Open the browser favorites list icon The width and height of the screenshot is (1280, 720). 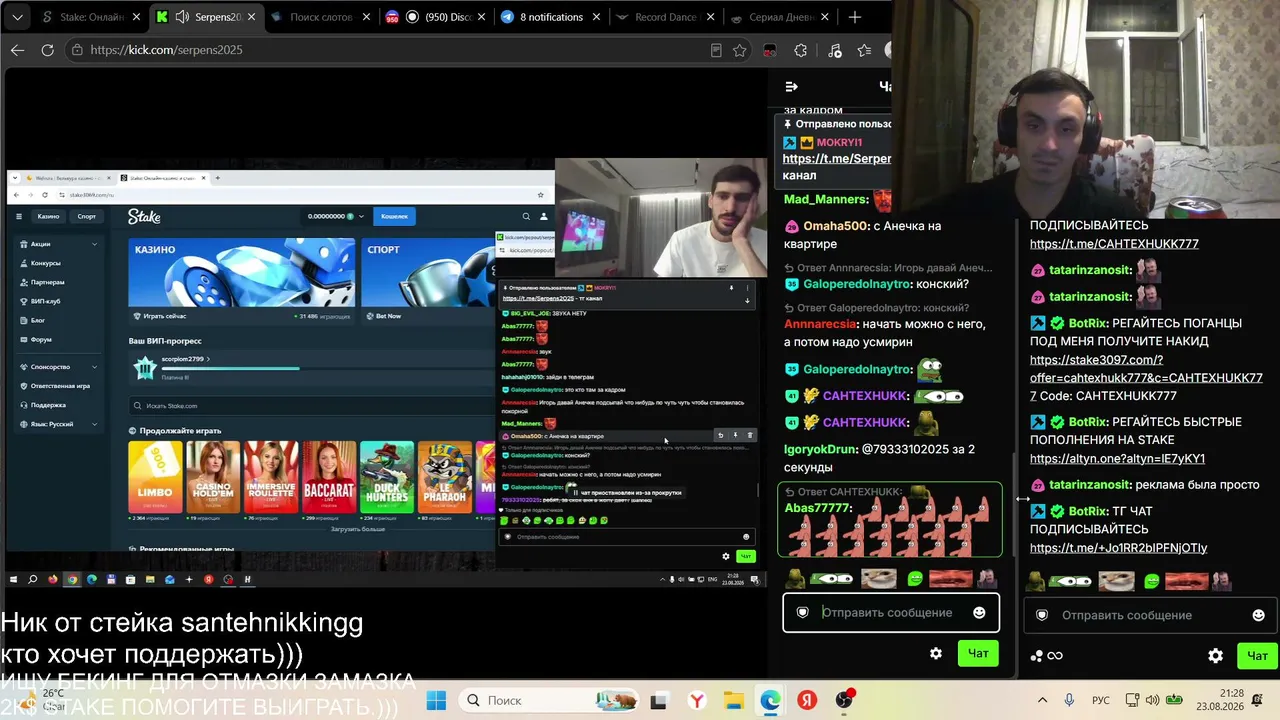864,50
